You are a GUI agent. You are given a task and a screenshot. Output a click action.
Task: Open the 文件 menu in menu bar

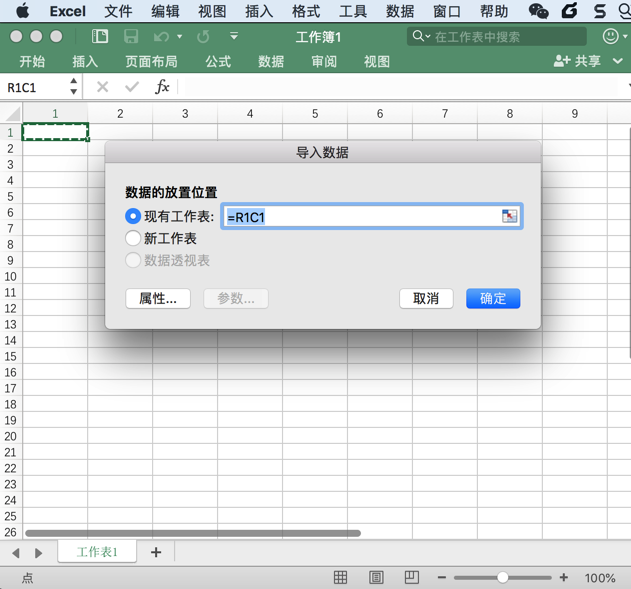point(118,11)
